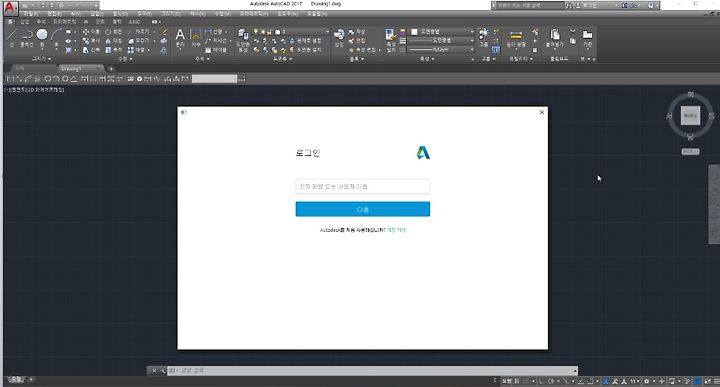Click Match Properties (특성 일치) icon

pyautogui.click(x=390, y=39)
